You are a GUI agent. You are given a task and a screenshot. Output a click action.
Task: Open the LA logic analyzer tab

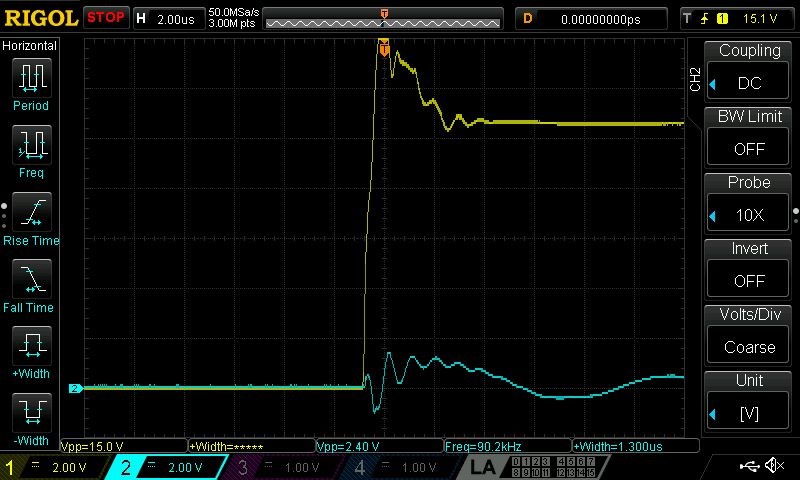coord(483,467)
